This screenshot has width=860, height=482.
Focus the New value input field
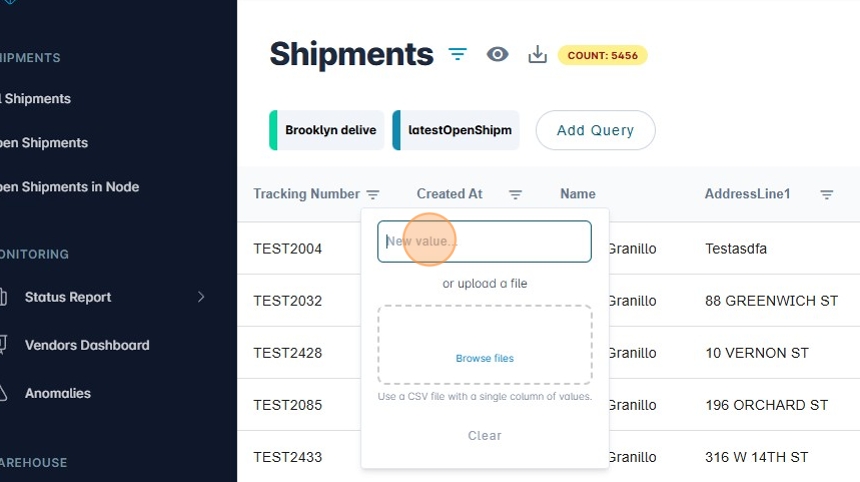coord(484,242)
